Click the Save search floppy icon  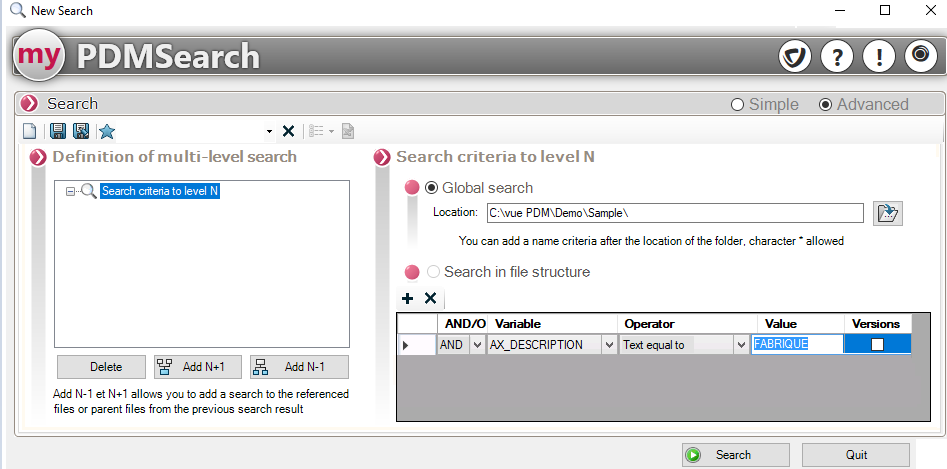pyautogui.click(x=58, y=131)
